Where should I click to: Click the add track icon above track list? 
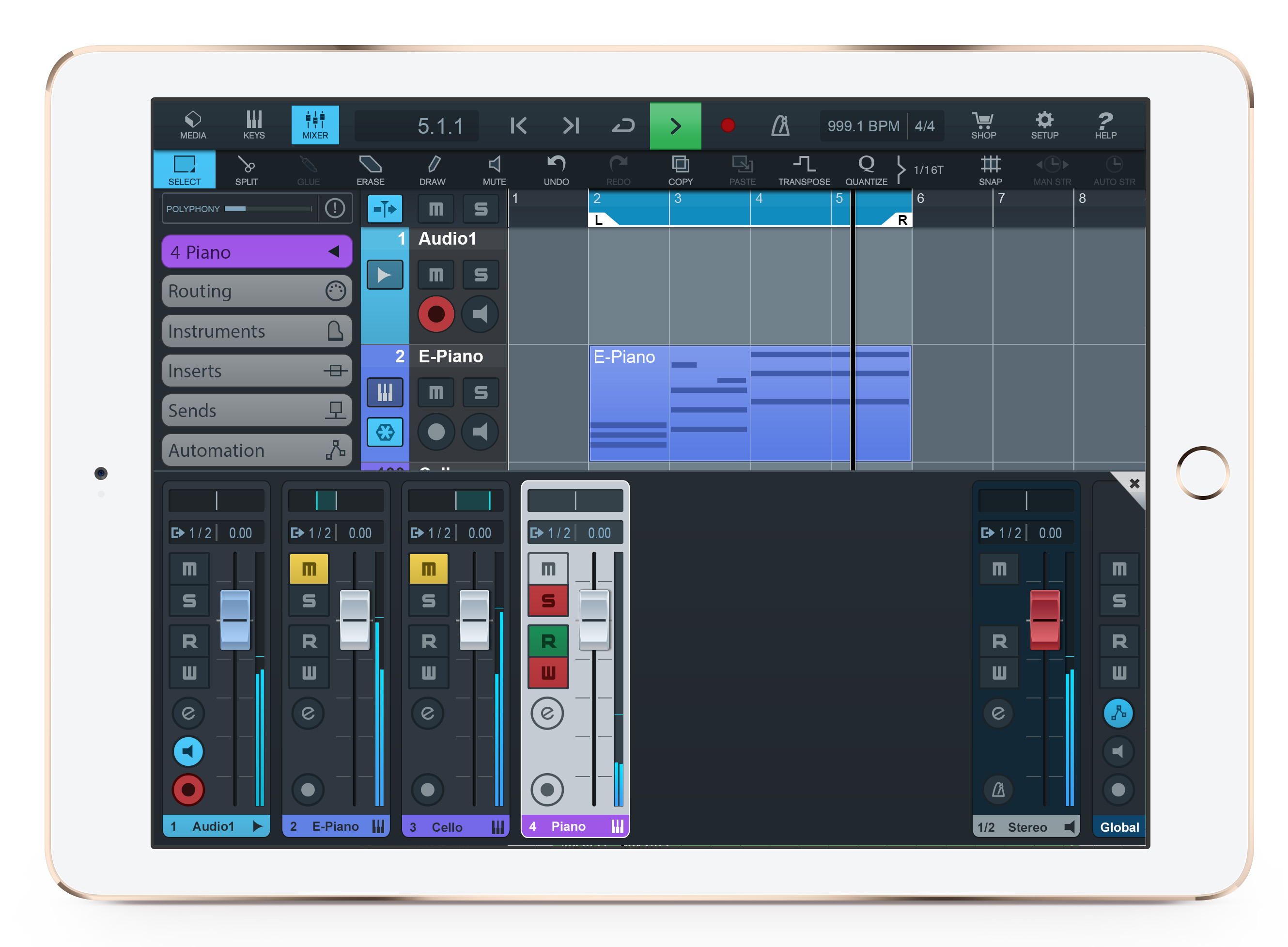tap(385, 209)
